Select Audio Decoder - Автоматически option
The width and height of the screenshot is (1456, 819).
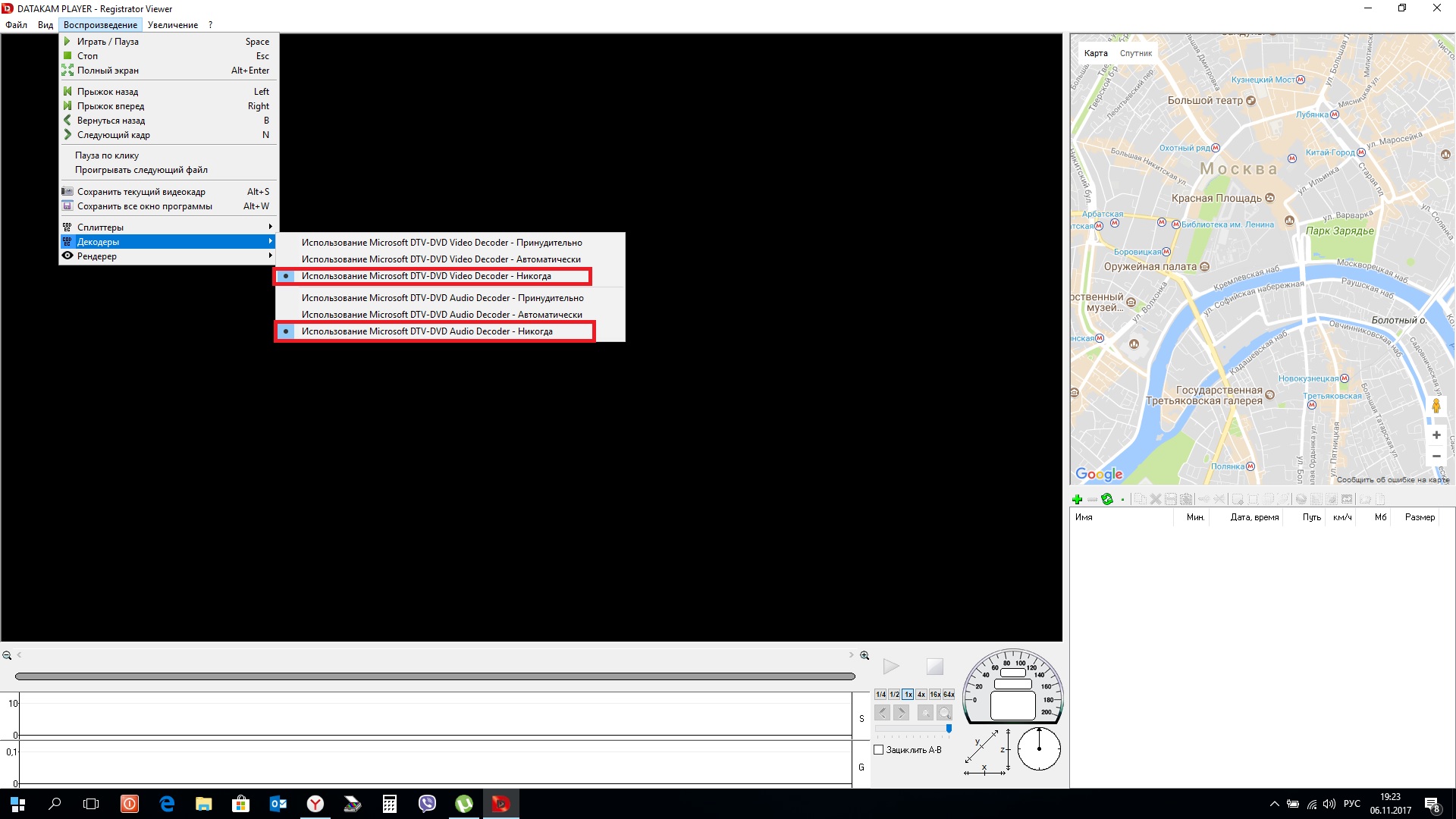[x=441, y=315]
